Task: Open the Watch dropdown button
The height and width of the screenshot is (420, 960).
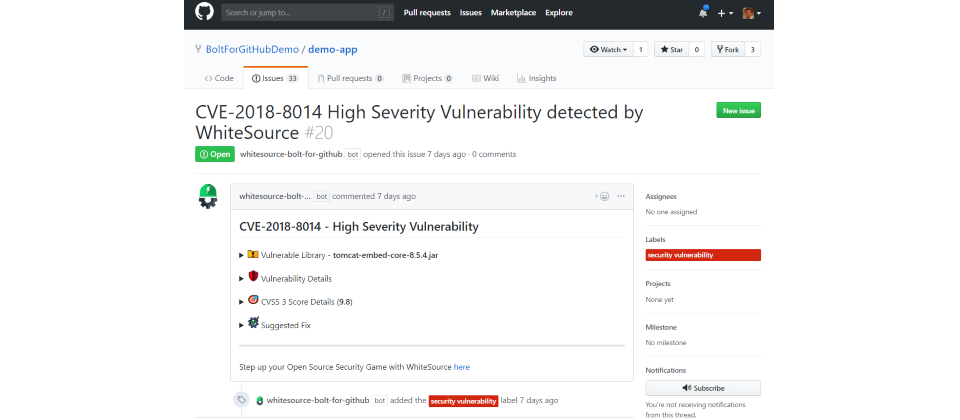Action: (x=609, y=50)
